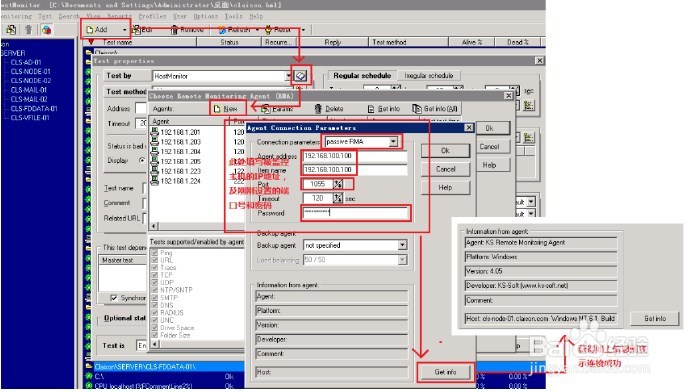Open the Tools menu
This screenshot has height=392, width=690.
234,16
